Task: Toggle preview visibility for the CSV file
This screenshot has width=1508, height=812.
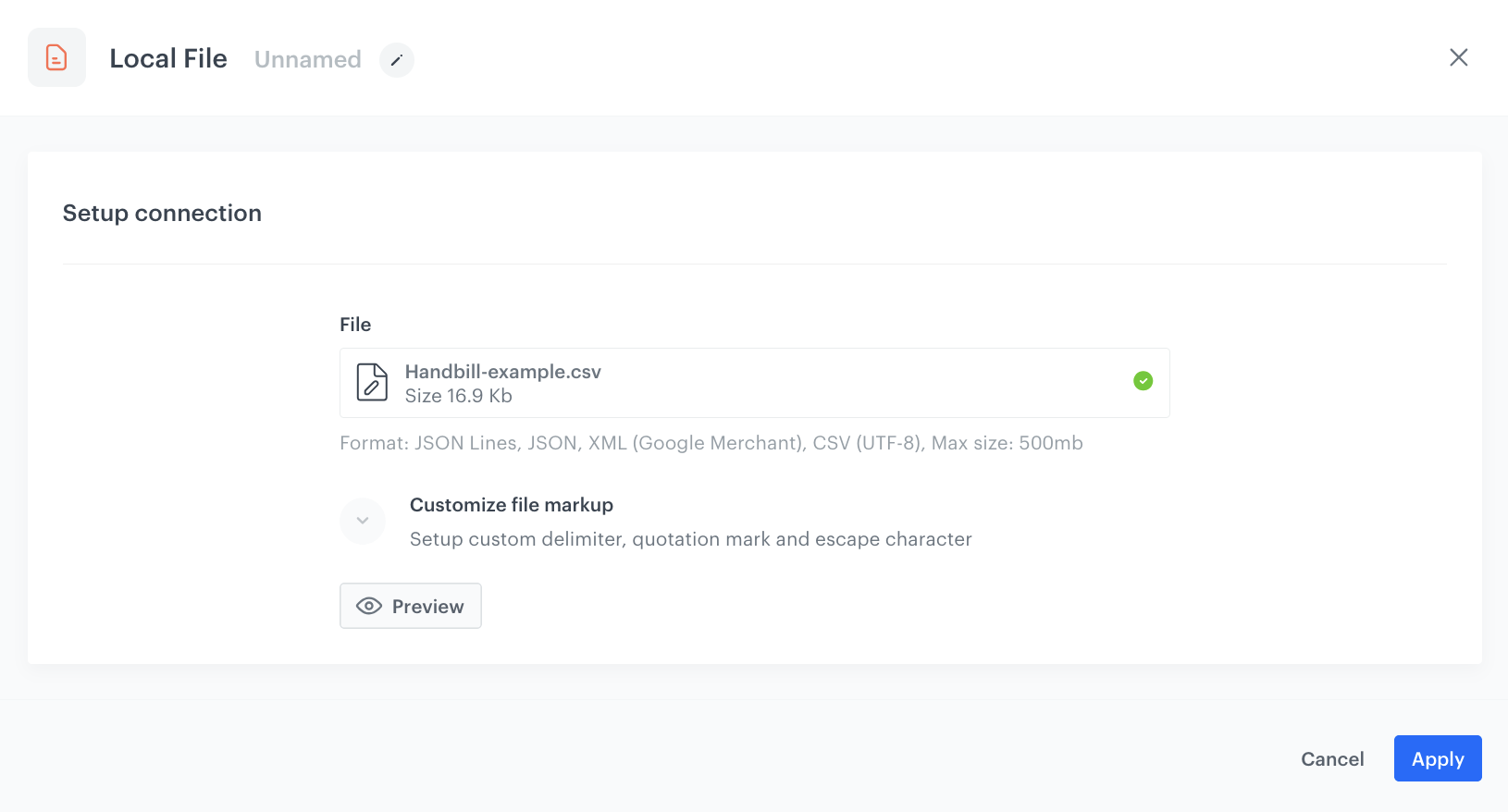Action: pos(410,606)
